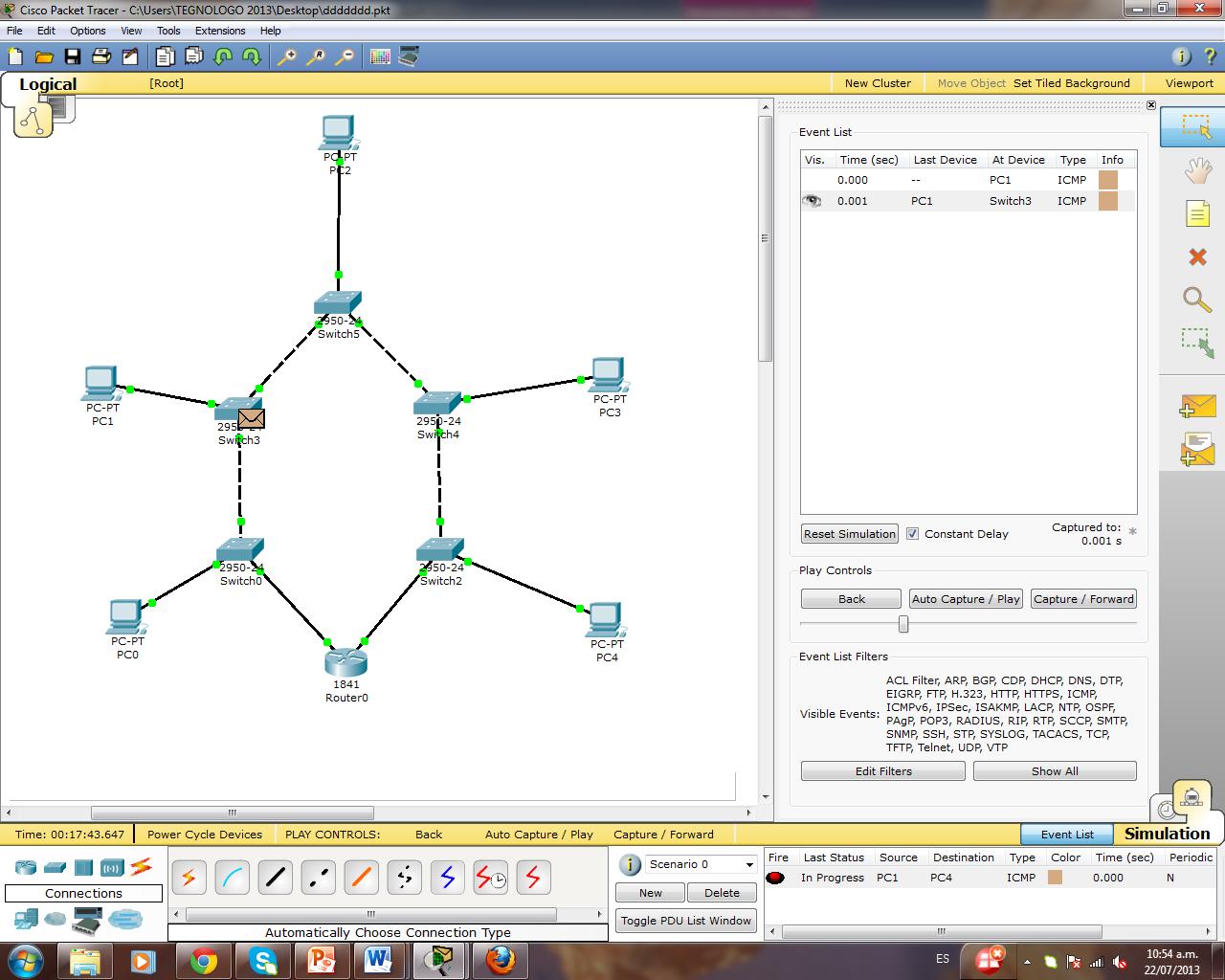The width and height of the screenshot is (1225, 980).
Task: Switch to the Event List tab
Action: coord(1066,834)
